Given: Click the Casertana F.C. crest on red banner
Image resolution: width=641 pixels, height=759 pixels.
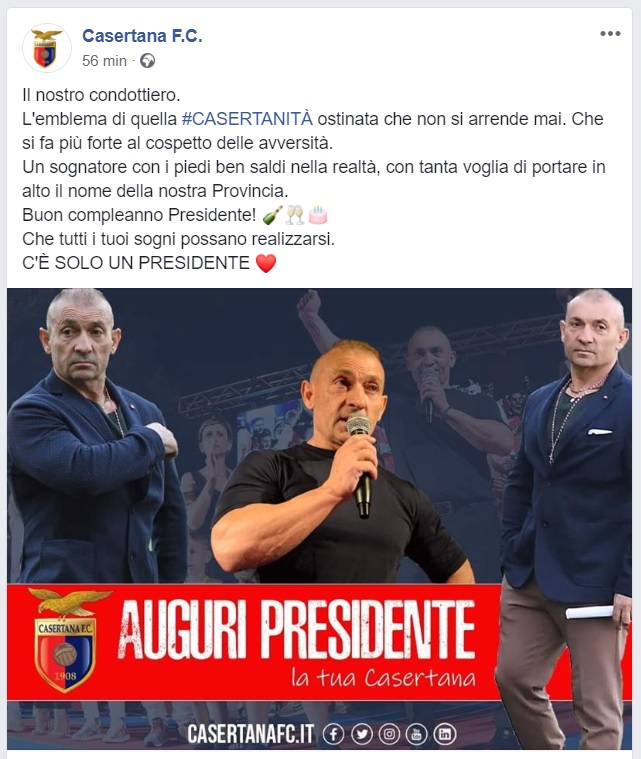Looking at the screenshot, I should tap(66, 639).
